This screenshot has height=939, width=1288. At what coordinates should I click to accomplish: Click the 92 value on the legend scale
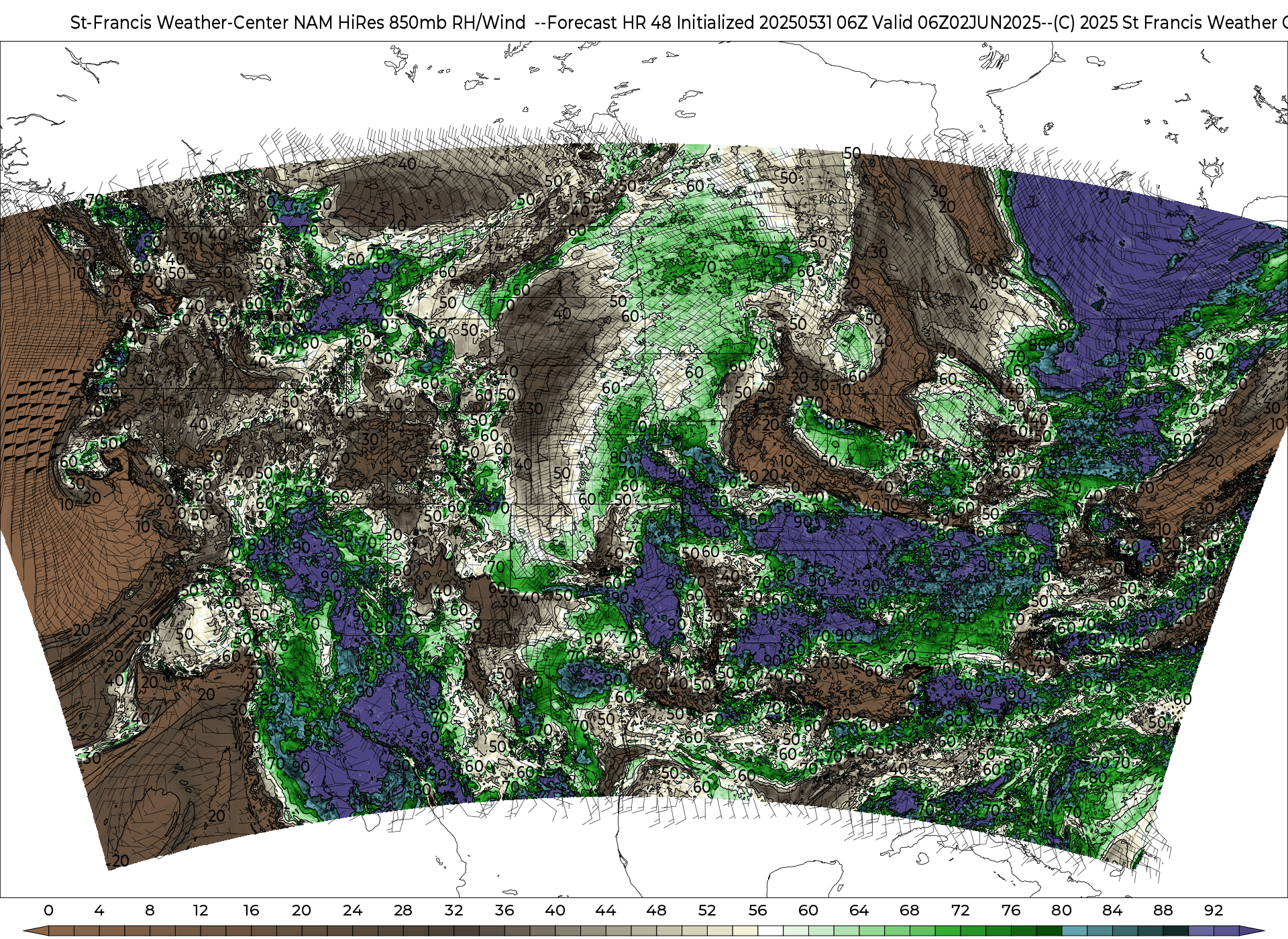pos(1214,911)
